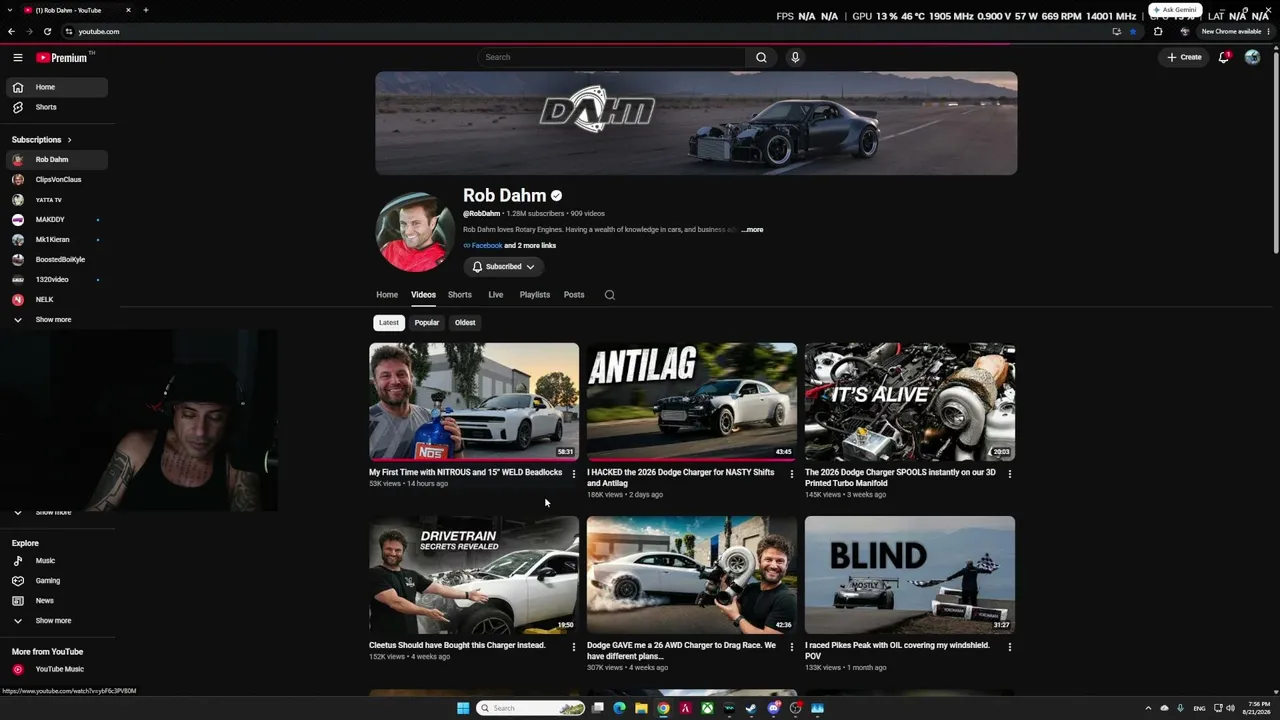
Task: Open a new browser tab
Action: click(146, 10)
